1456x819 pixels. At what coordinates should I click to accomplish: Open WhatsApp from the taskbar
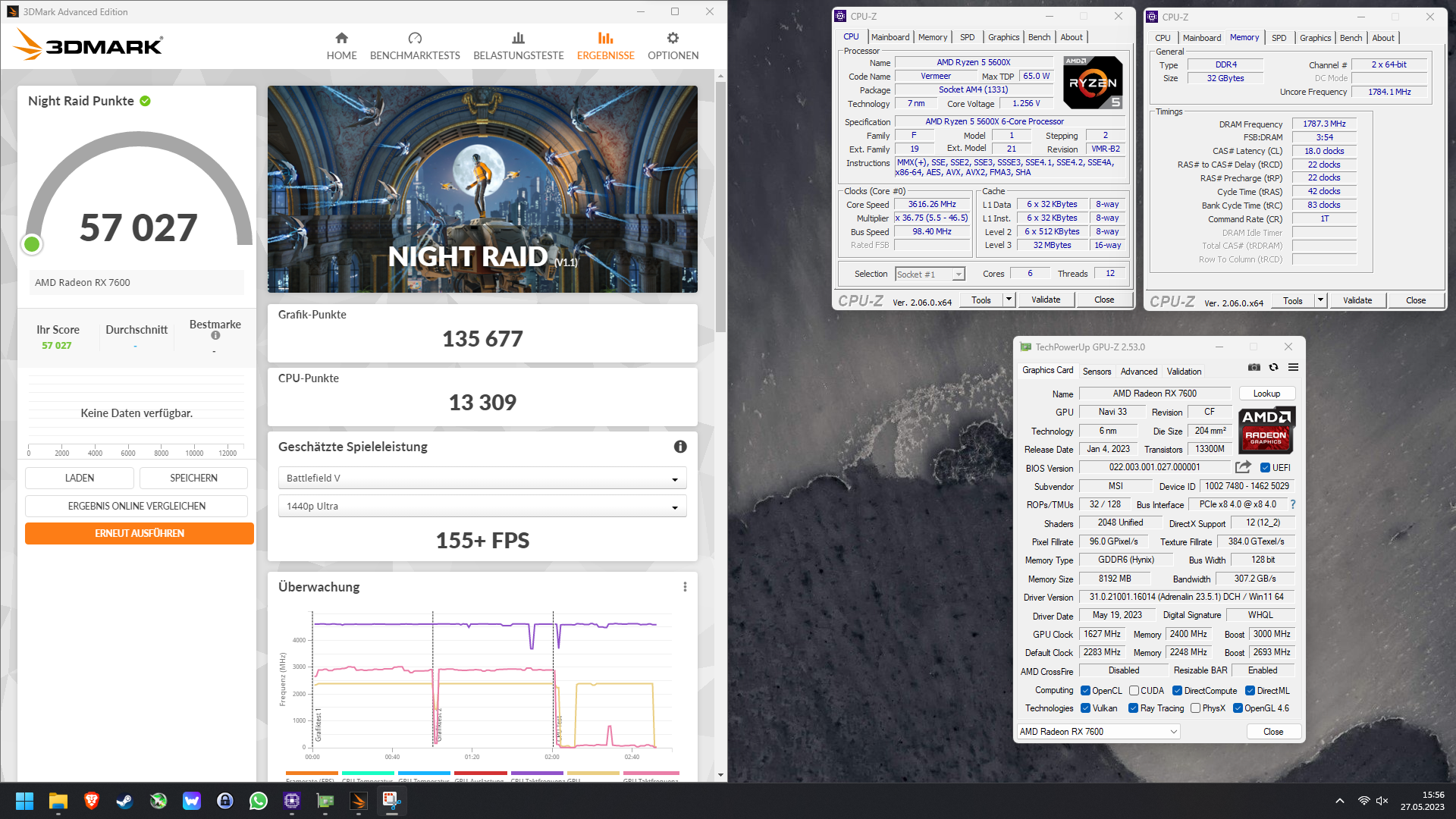coord(259,801)
